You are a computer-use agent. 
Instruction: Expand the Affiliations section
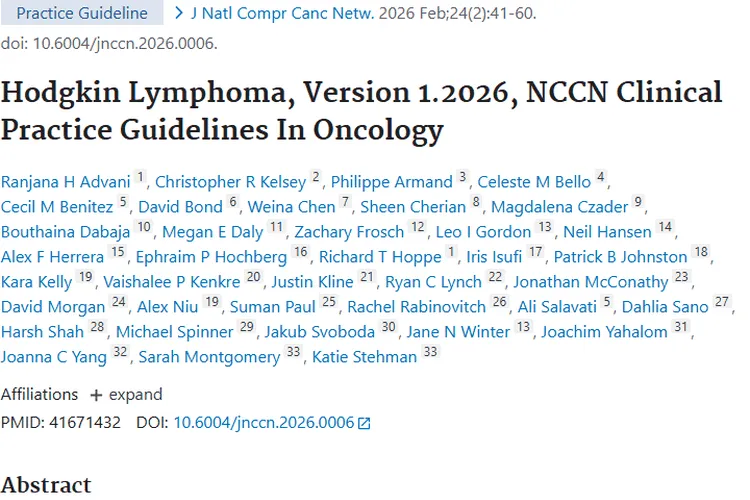(135, 395)
